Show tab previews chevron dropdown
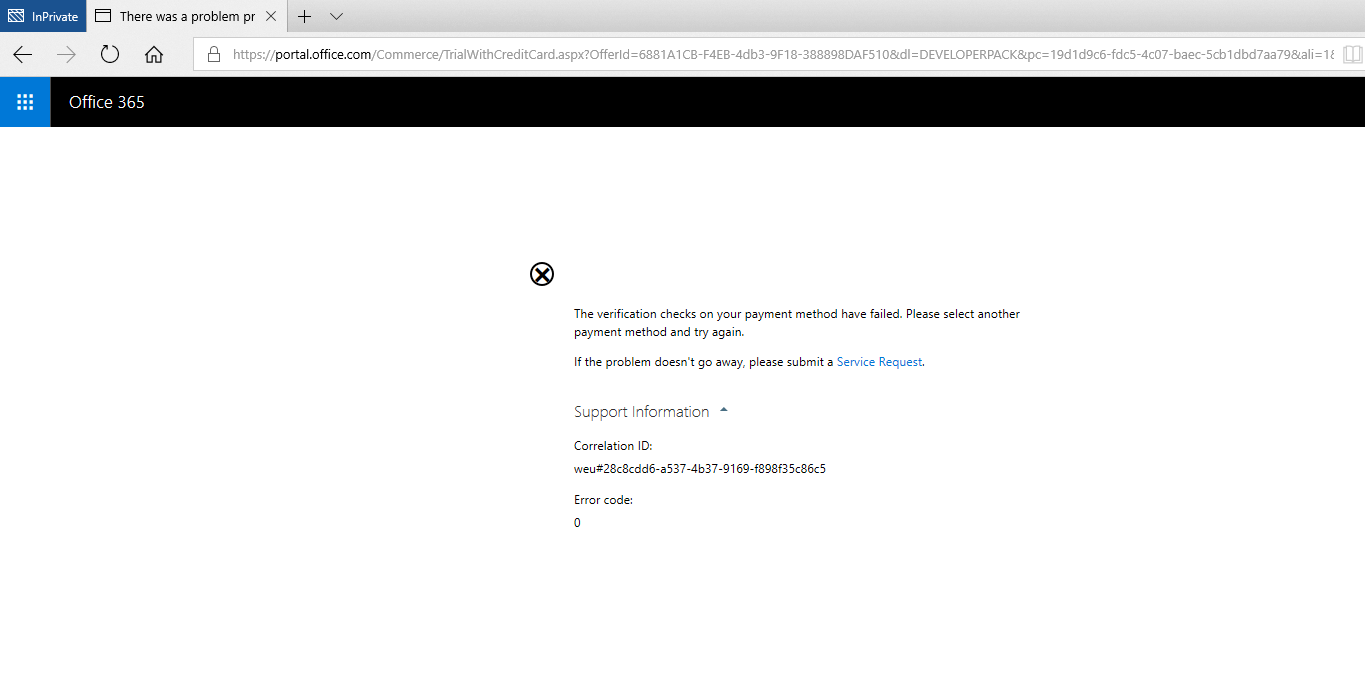 click(336, 16)
